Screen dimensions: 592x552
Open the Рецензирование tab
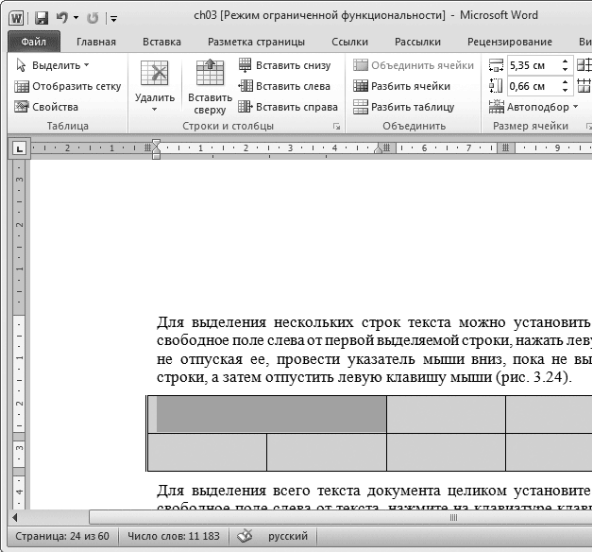(x=509, y=42)
